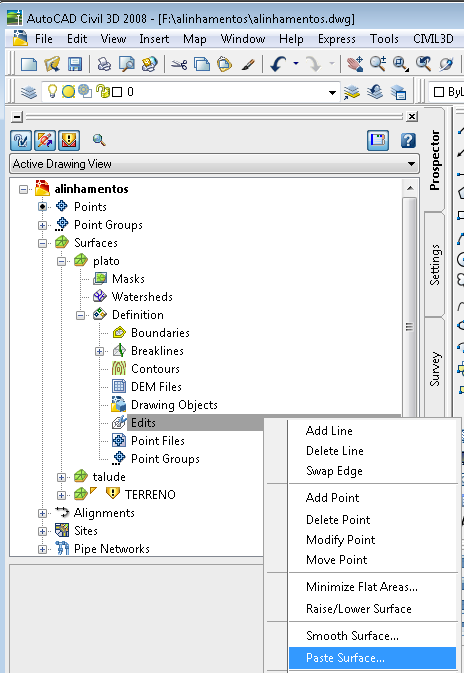Switch to the Settings tab
464x673 pixels.
coord(434,265)
